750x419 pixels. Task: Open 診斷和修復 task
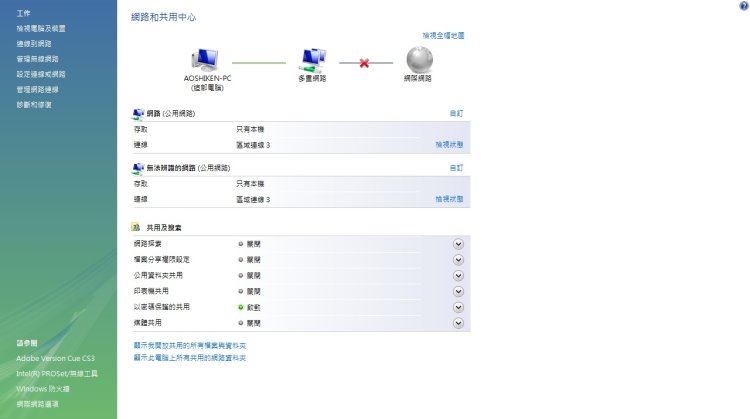[x=34, y=105]
